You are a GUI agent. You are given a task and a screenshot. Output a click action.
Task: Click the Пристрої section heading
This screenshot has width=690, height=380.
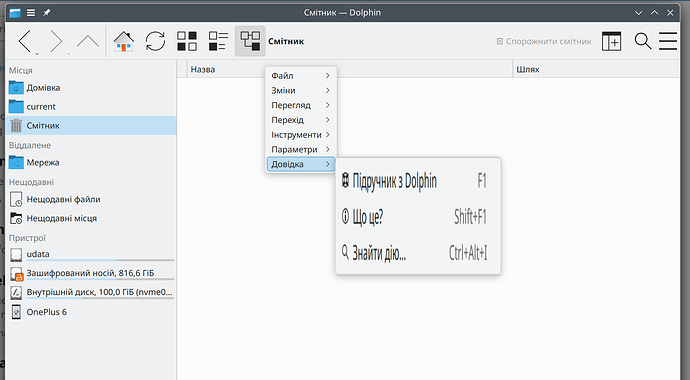tap(27, 238)
